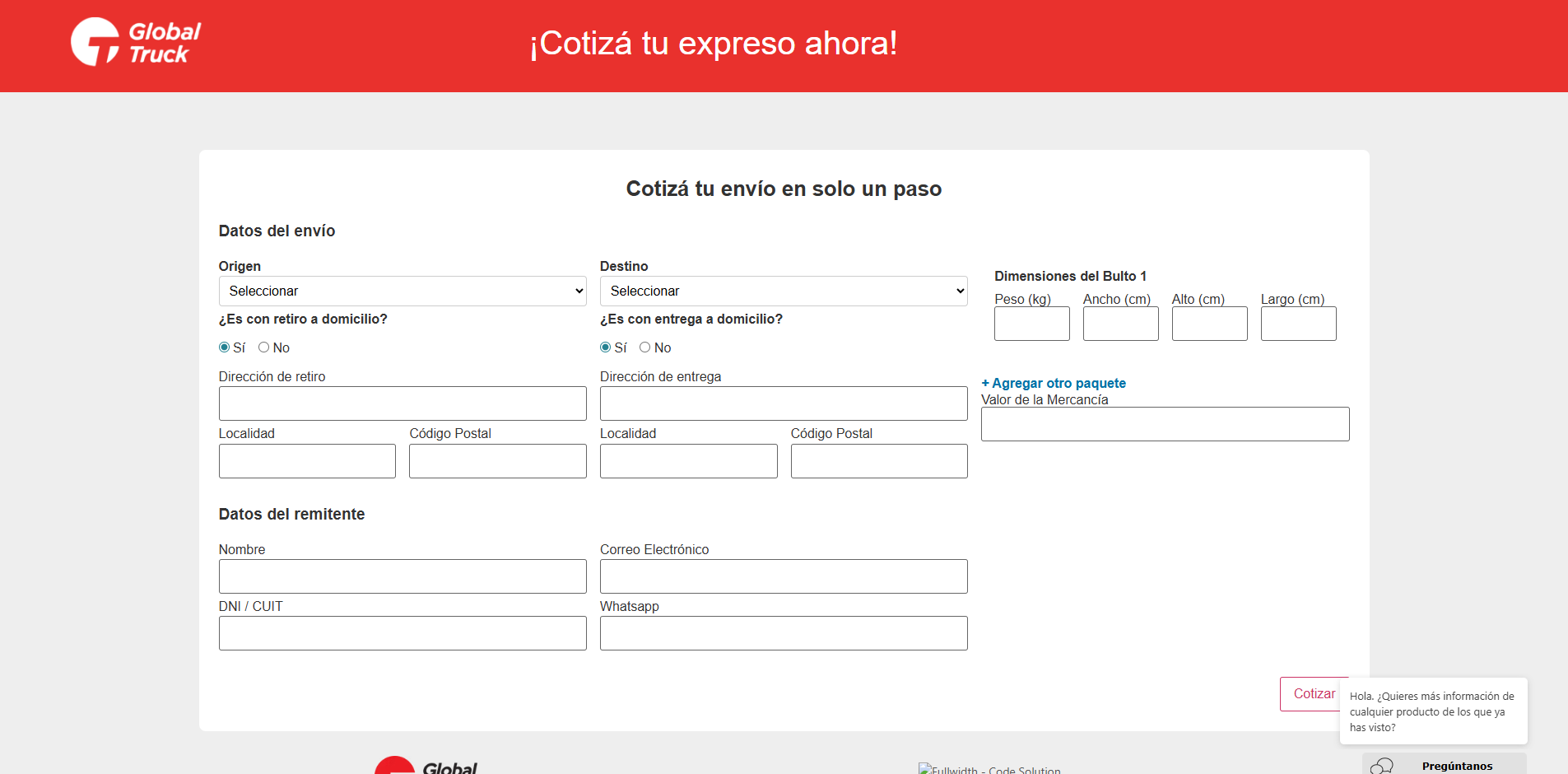Screen dimensions: 1568x774
Task: Select No for retiro a domicilio
Action: pos(263,347)
